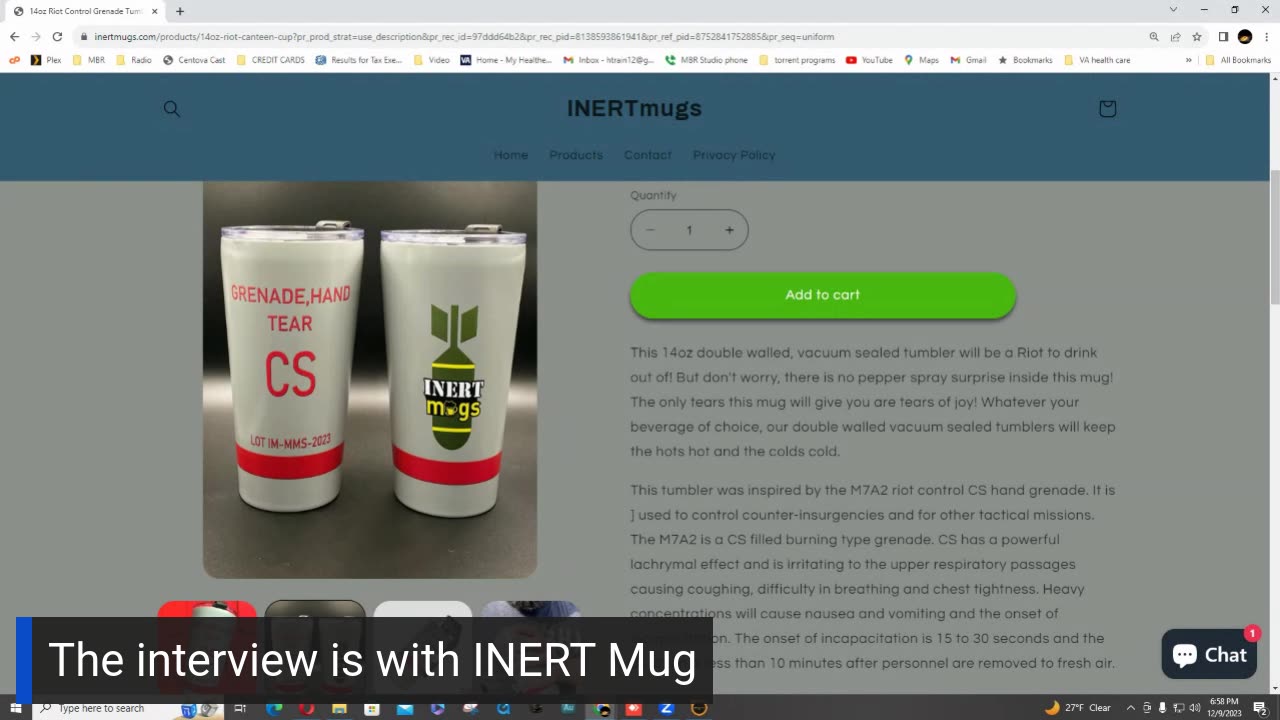This screenshot has height=720, width=1280.
Task: Open the volume speaker icon in system tray
Action: pos(1195,708)
